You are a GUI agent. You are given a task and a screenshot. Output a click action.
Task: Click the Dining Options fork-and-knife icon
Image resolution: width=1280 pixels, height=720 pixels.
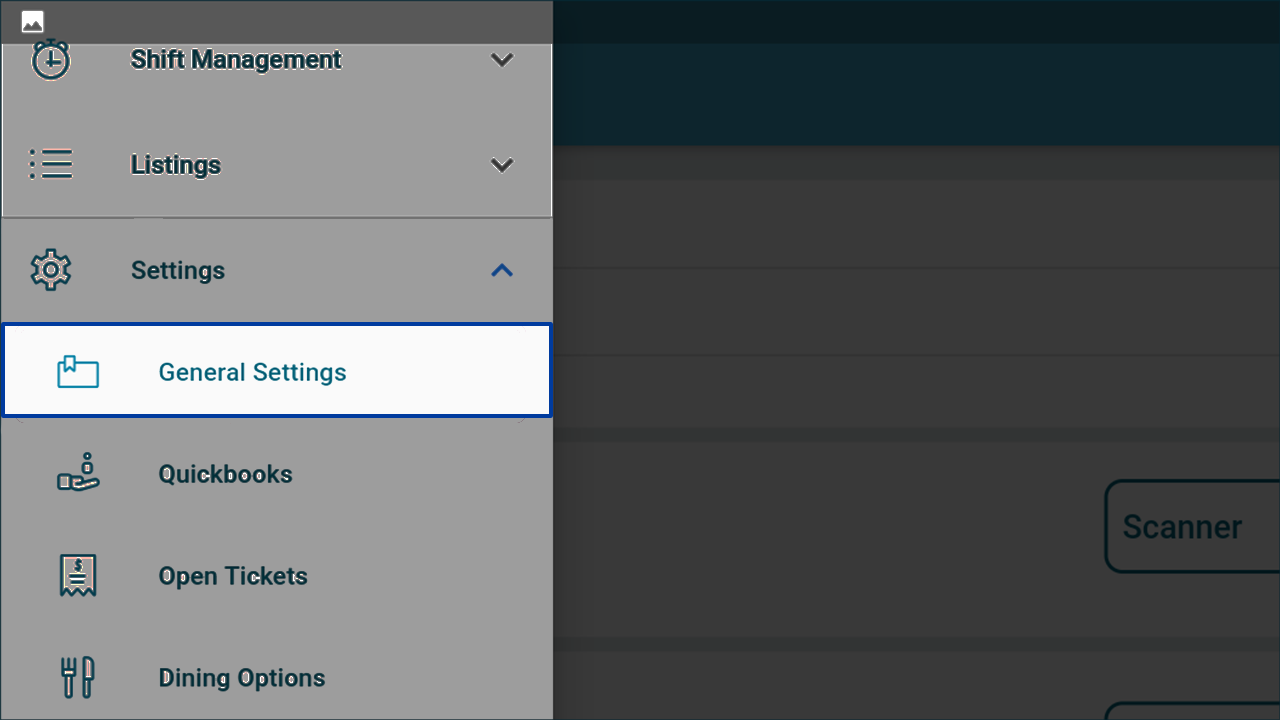[x=78, y=677]
